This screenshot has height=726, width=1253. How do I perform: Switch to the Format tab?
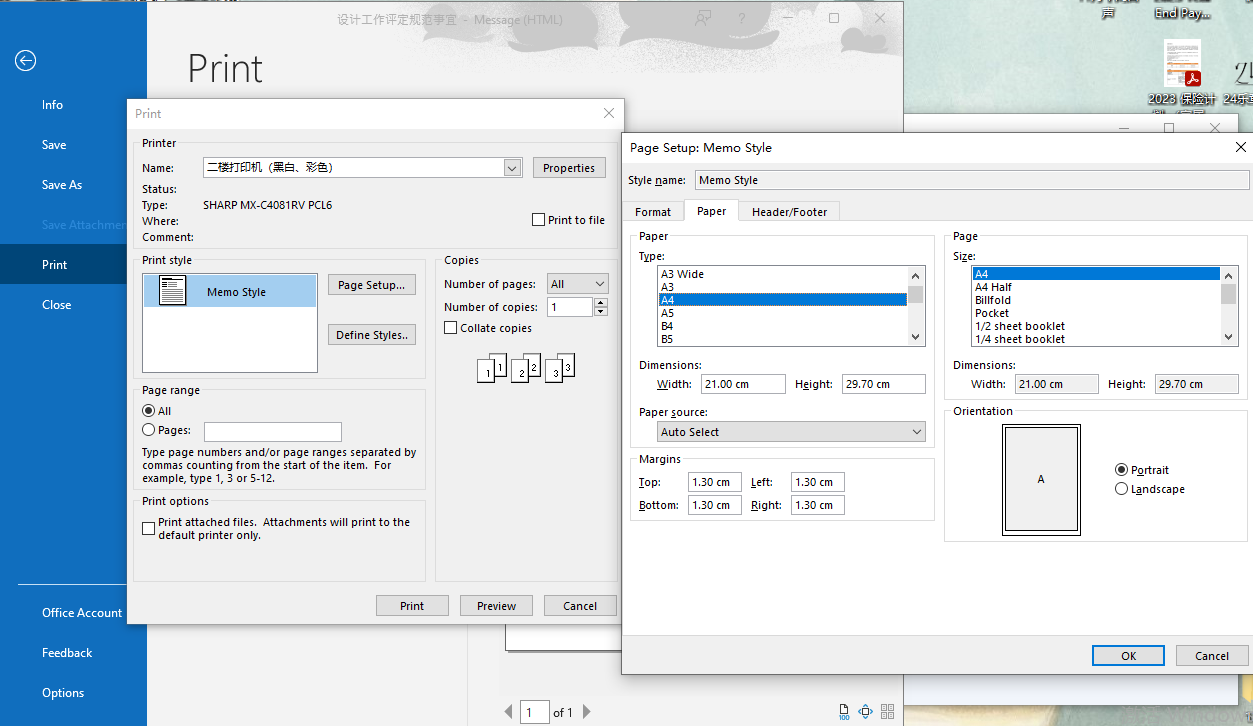coord(653,212)
